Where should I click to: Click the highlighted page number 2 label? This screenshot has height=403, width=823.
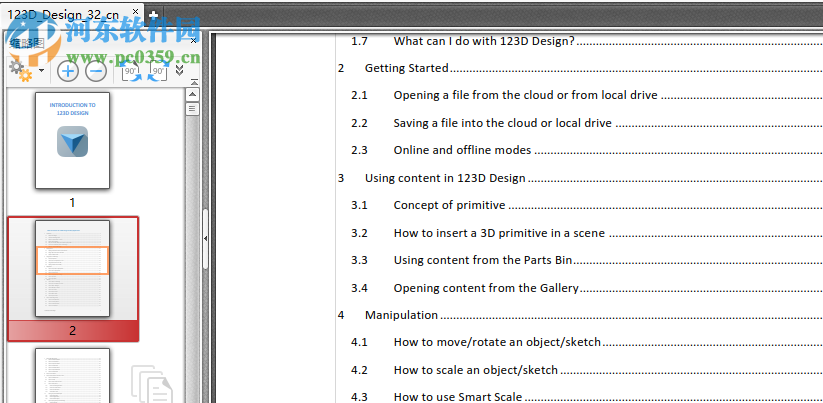click(x=73, y=331)
